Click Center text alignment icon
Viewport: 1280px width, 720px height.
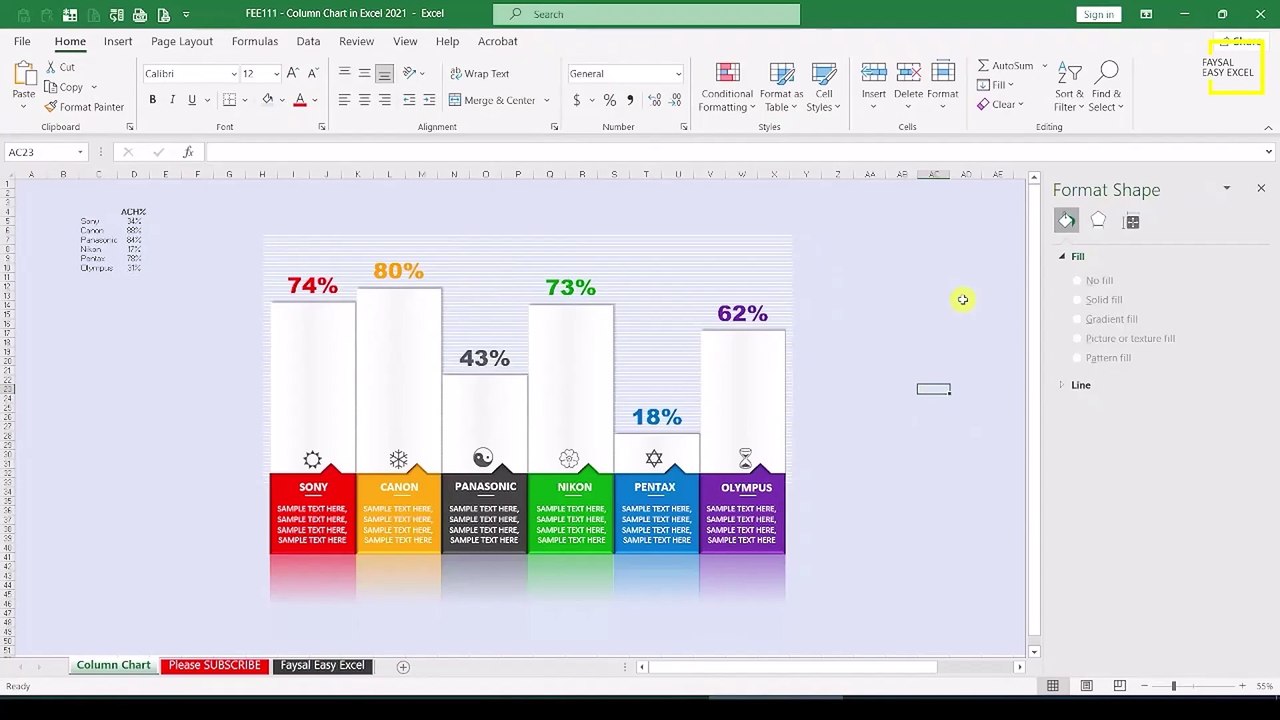click(364, 100)
